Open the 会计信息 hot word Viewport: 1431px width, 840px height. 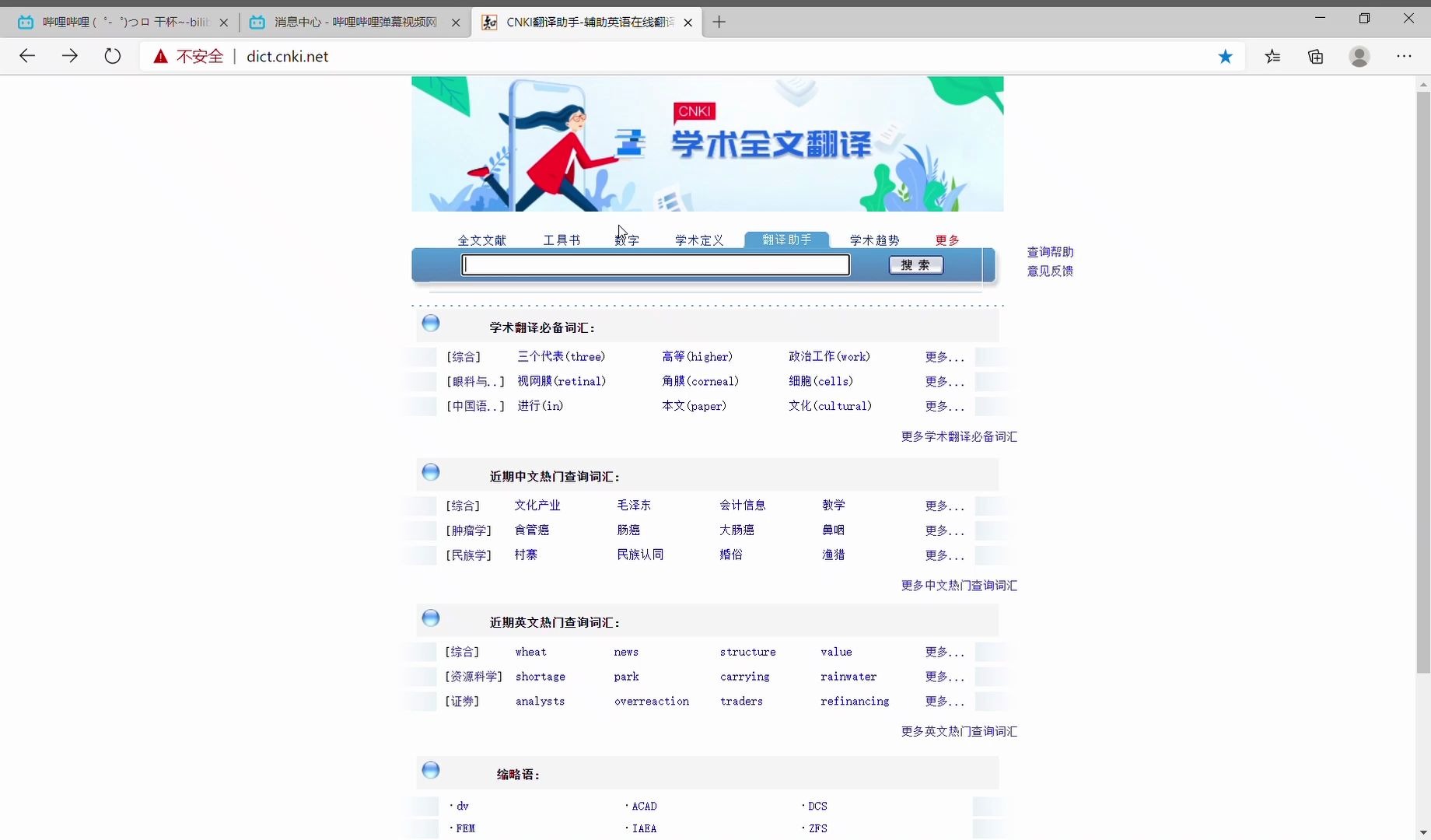(x=743, y=506)
